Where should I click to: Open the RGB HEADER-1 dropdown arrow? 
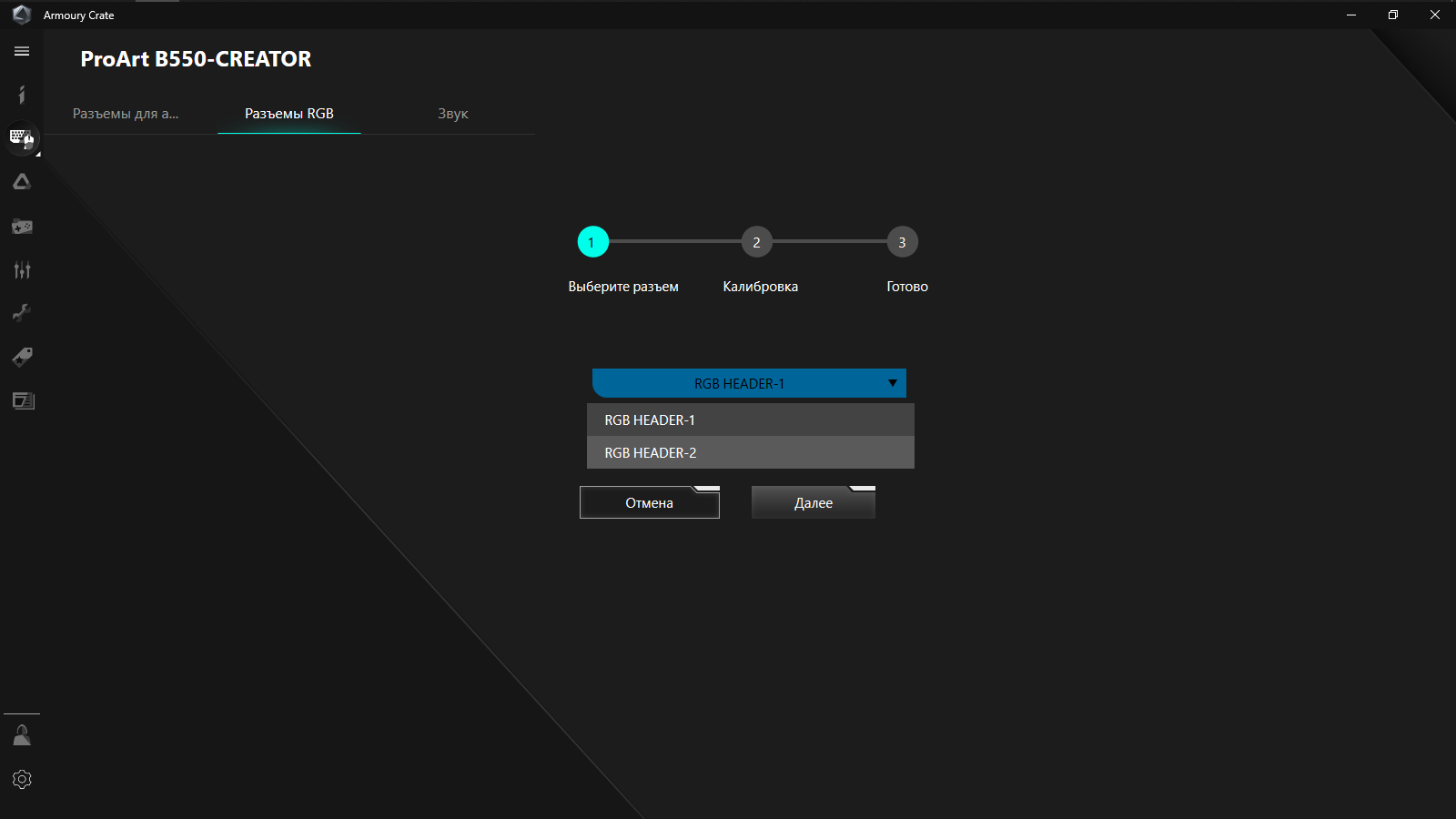(891, 383)
